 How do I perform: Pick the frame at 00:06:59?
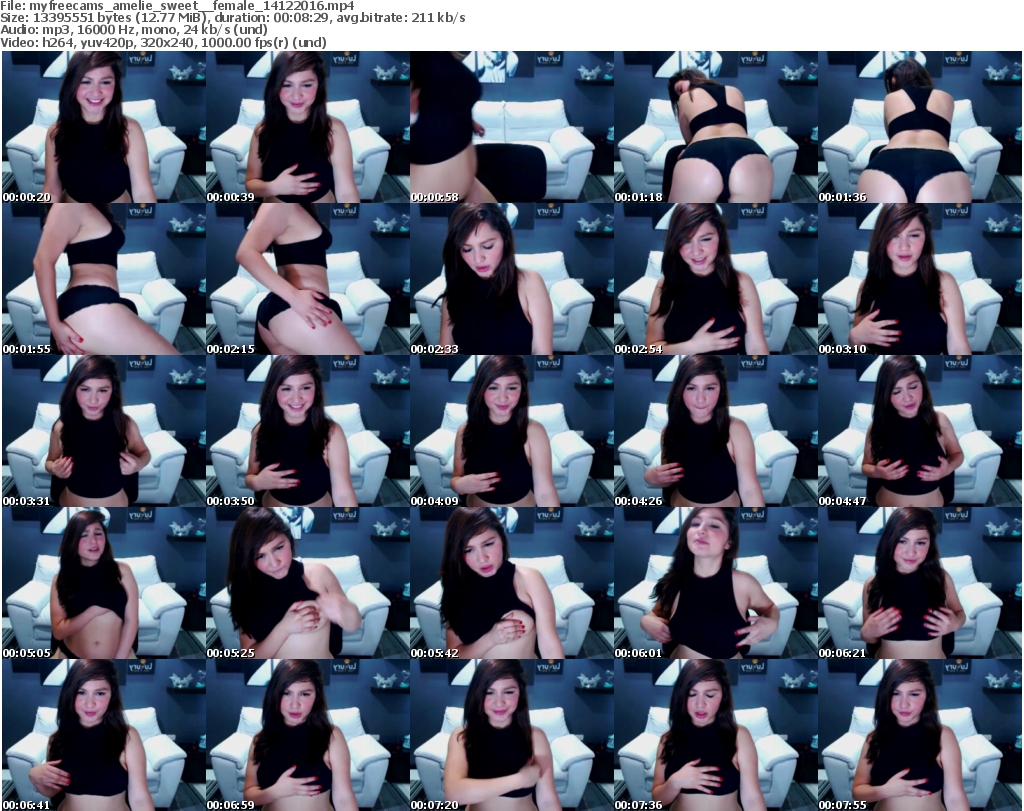point(308,735)
